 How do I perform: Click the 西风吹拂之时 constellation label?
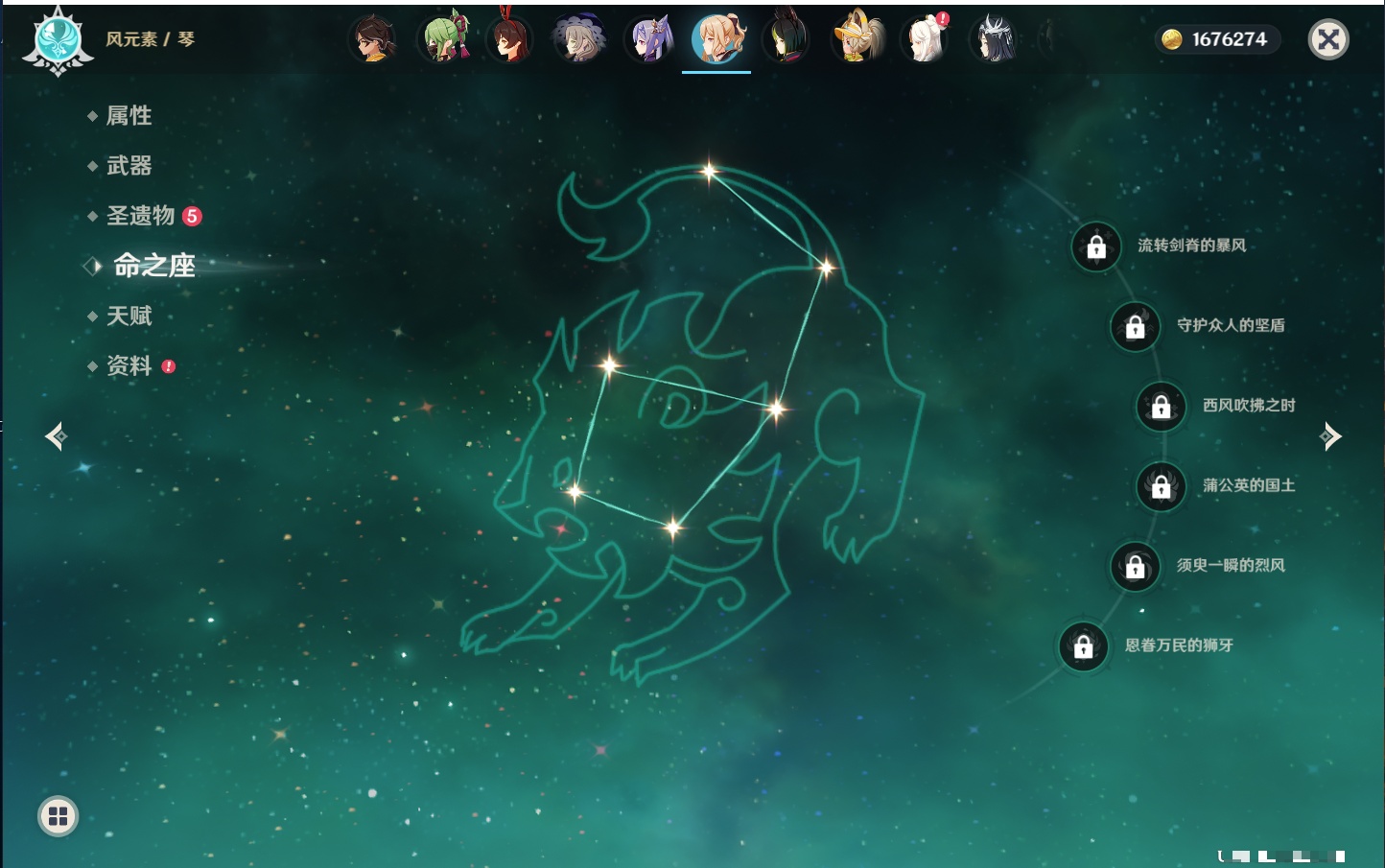pos(1249,405)
